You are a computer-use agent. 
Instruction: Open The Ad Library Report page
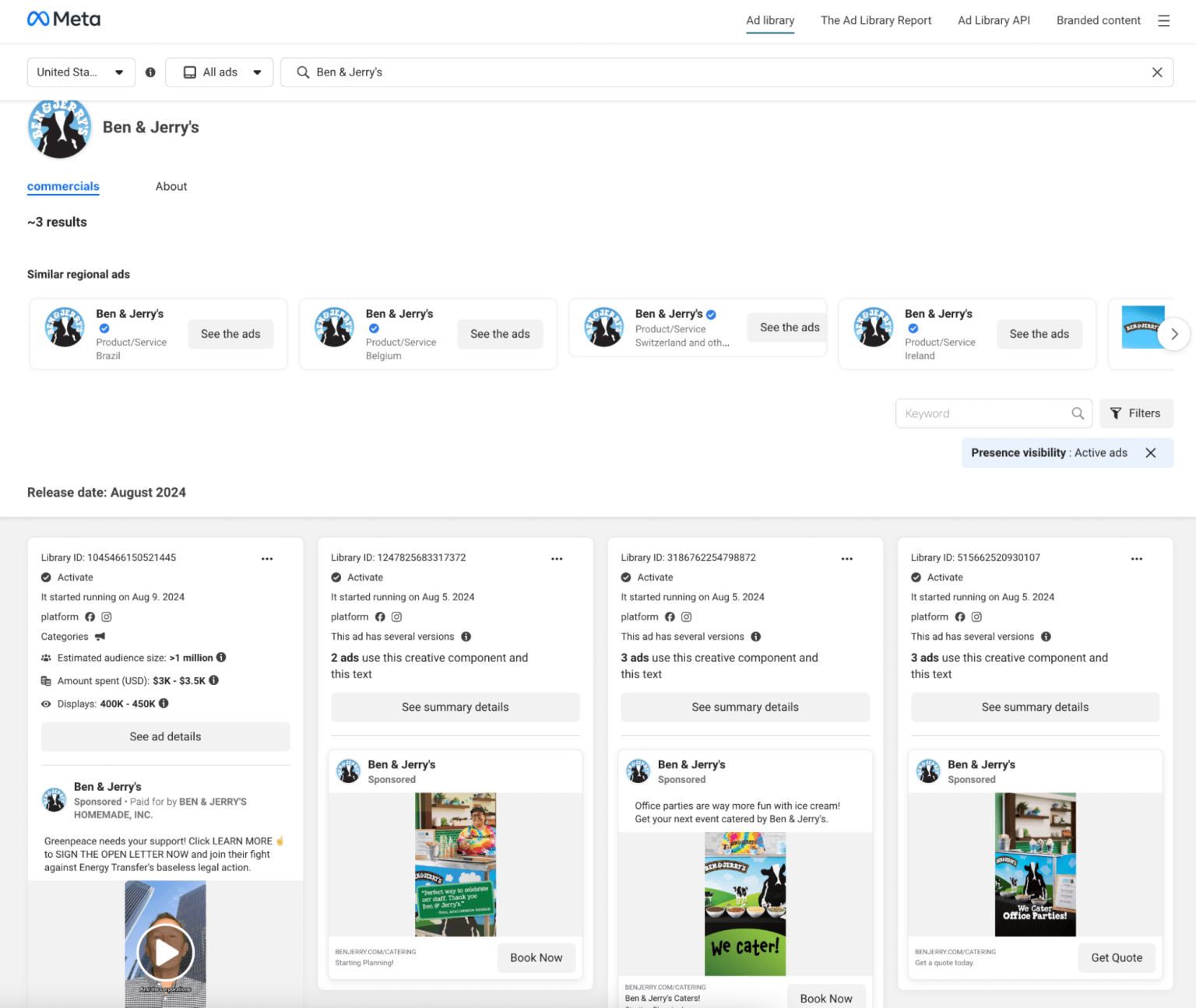876,20
